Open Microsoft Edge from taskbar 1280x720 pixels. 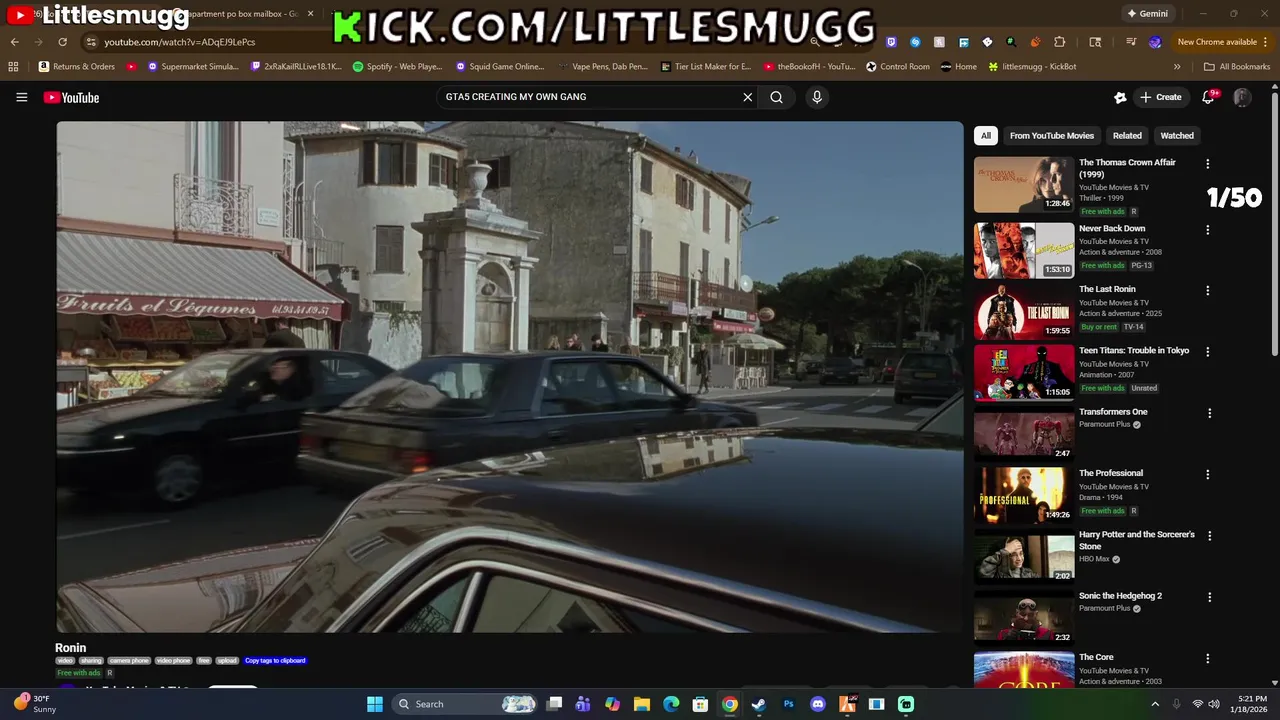[671, 704]
